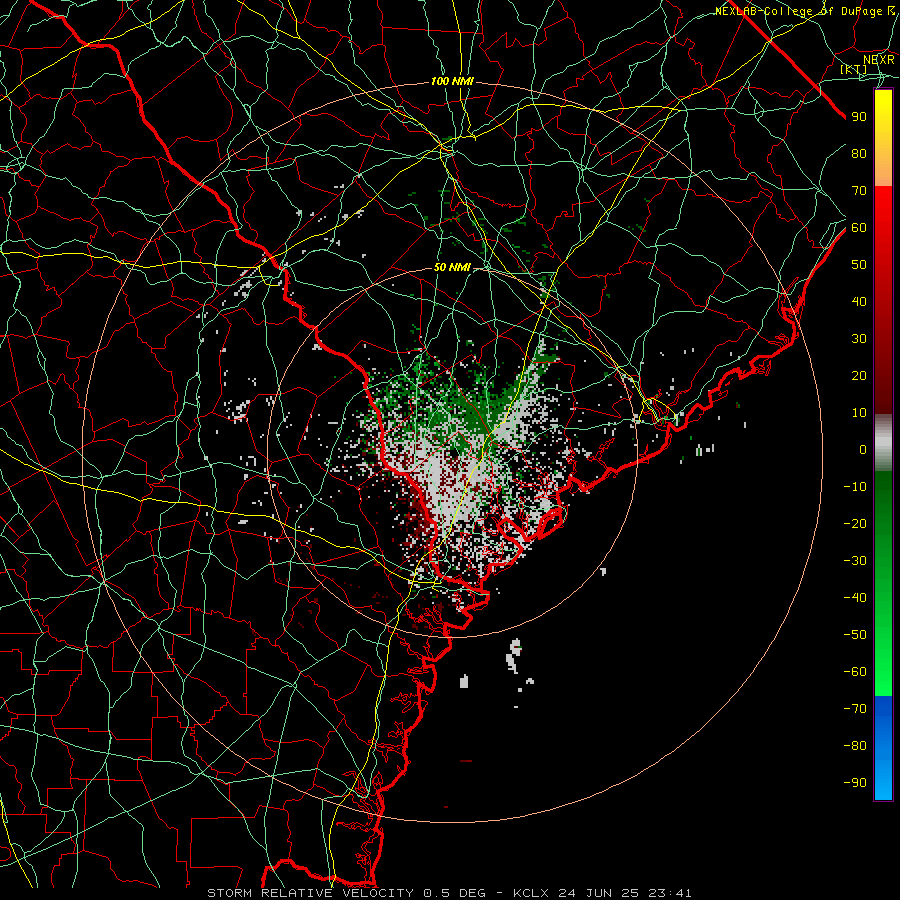Click the -20 value on the velocity scale

[855, 524]
